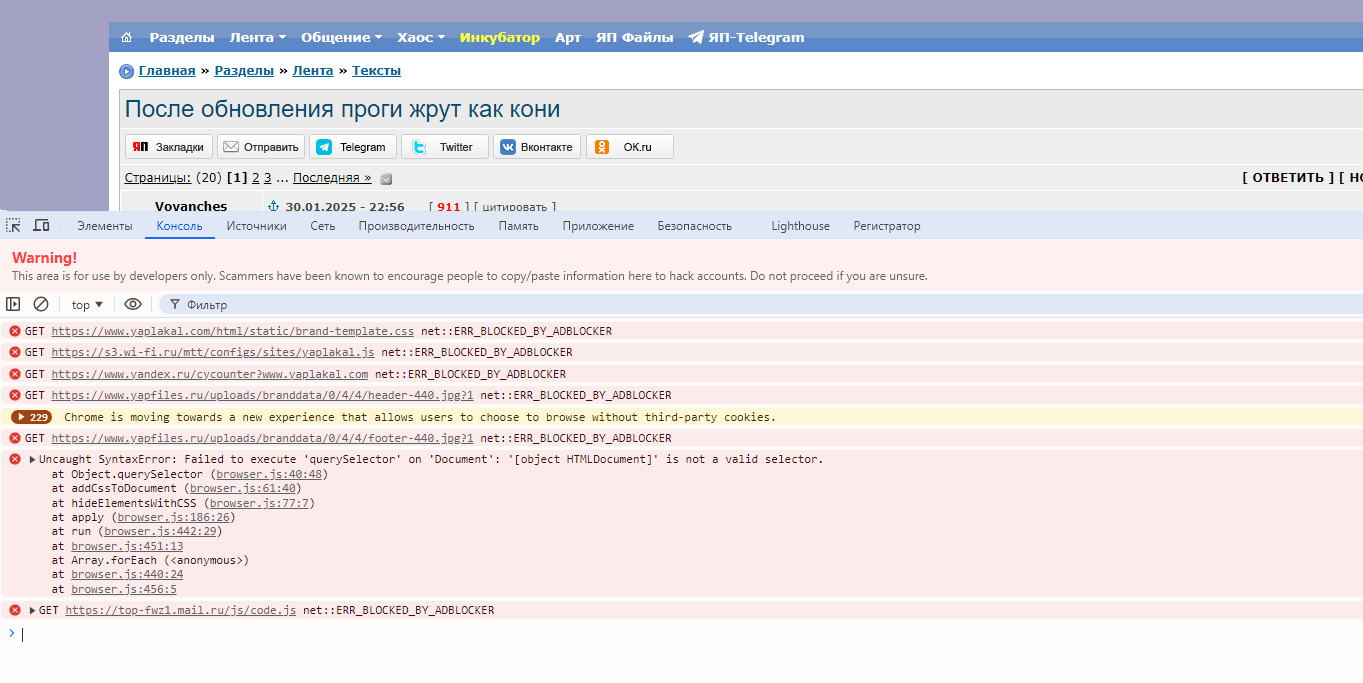Expand the Uncaught SyntaxError message triangle
Screen dimensions: 1363x683
click(32, 460)
